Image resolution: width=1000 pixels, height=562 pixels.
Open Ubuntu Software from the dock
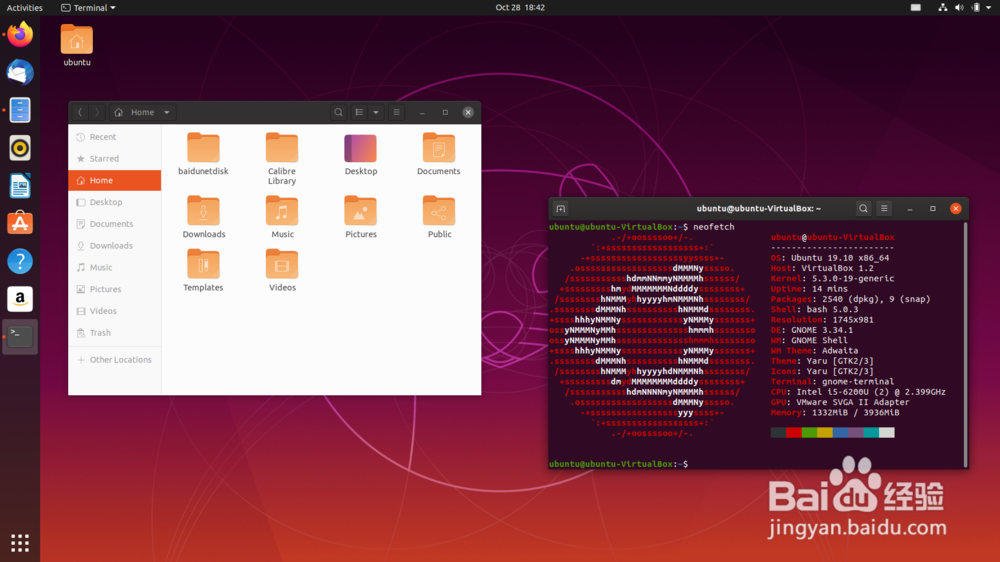(20, 223)
